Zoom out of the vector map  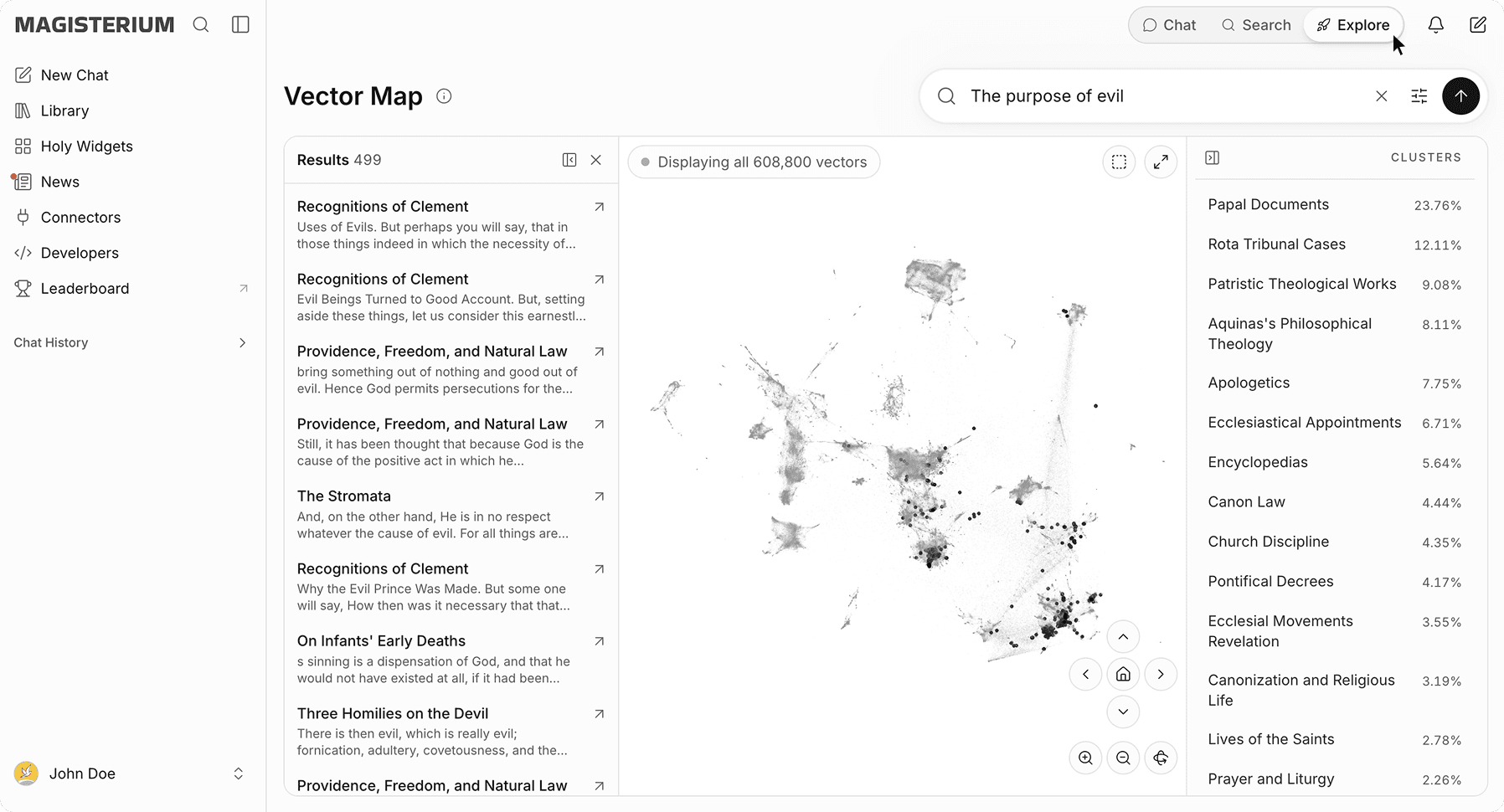tap(1123, 758)
